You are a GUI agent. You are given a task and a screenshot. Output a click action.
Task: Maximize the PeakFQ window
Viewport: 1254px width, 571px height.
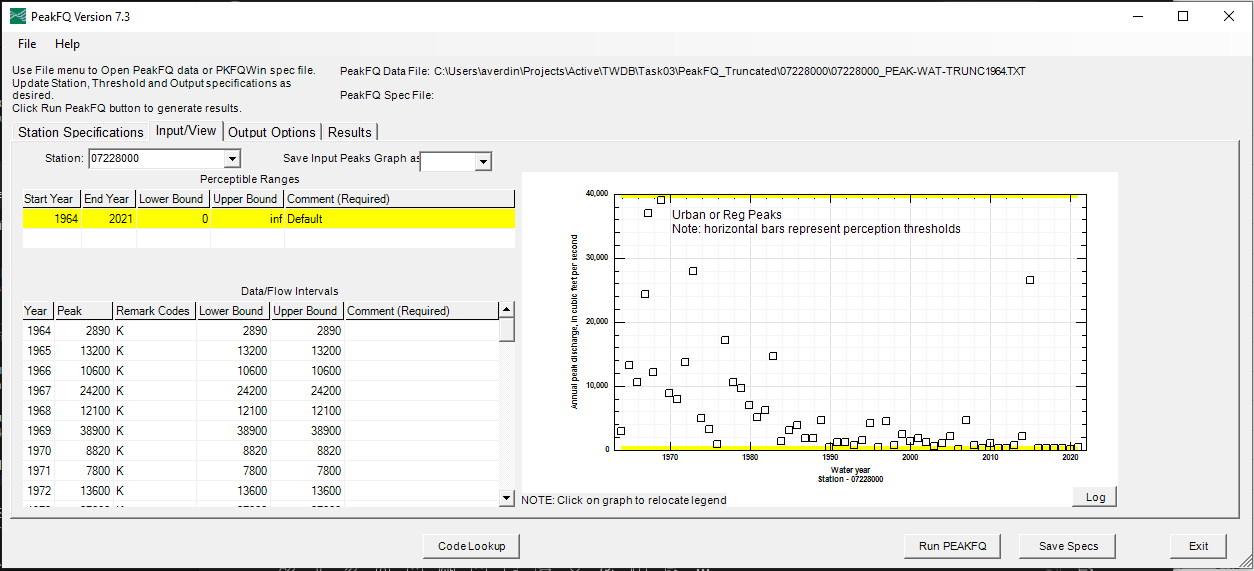tap(1184, 17)
